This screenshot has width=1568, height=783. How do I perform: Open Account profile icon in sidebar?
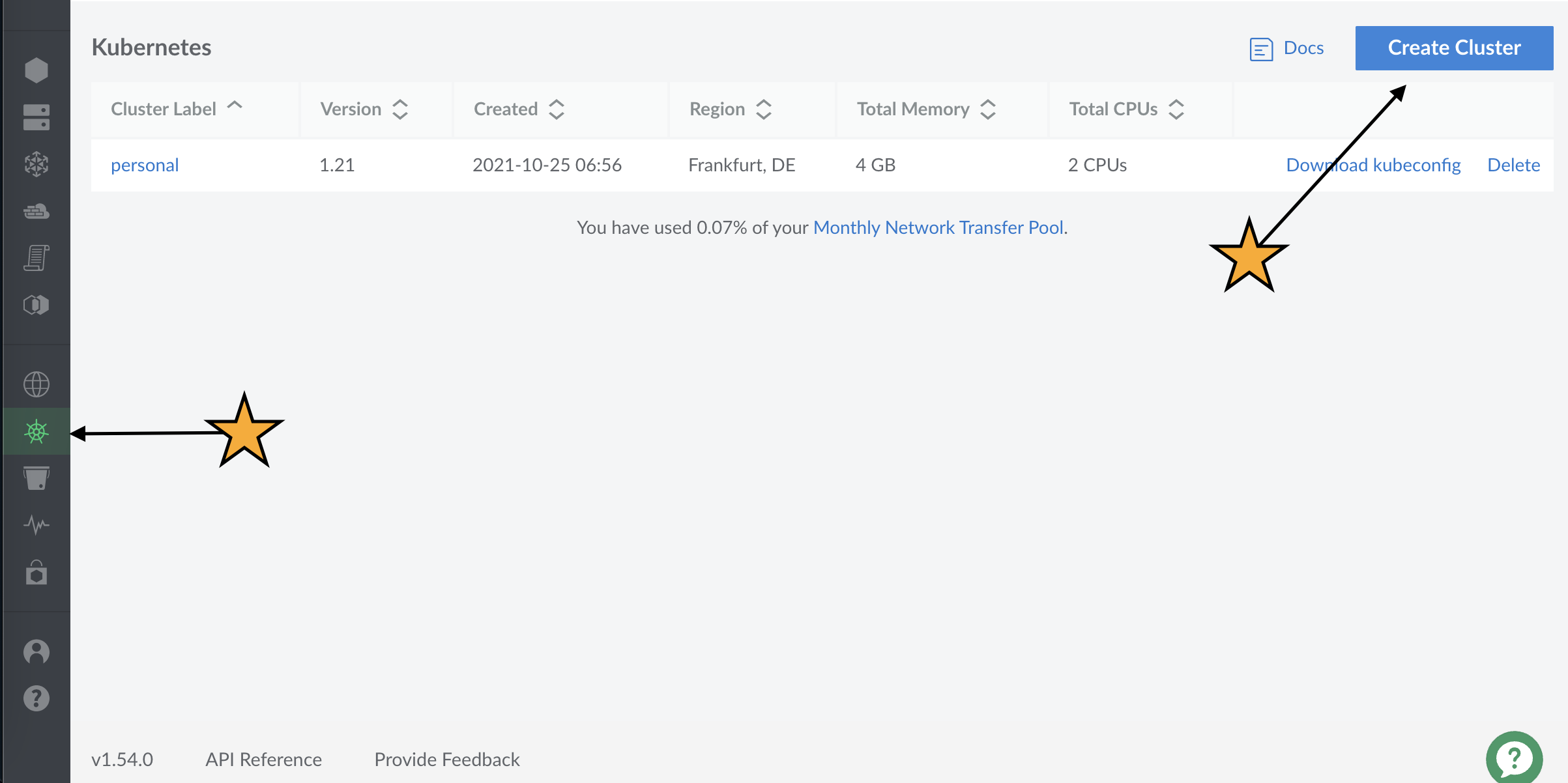point(36,651)
